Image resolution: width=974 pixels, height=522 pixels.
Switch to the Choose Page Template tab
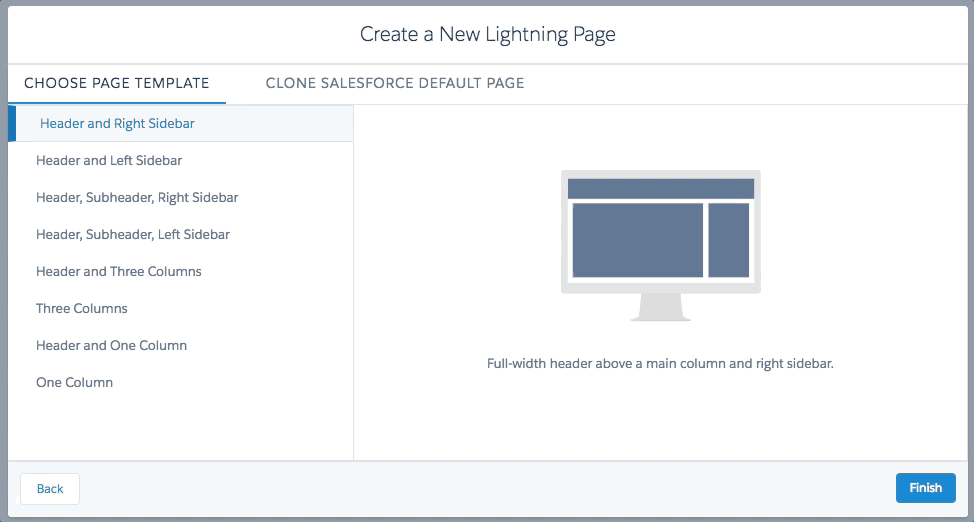point(116,83)
